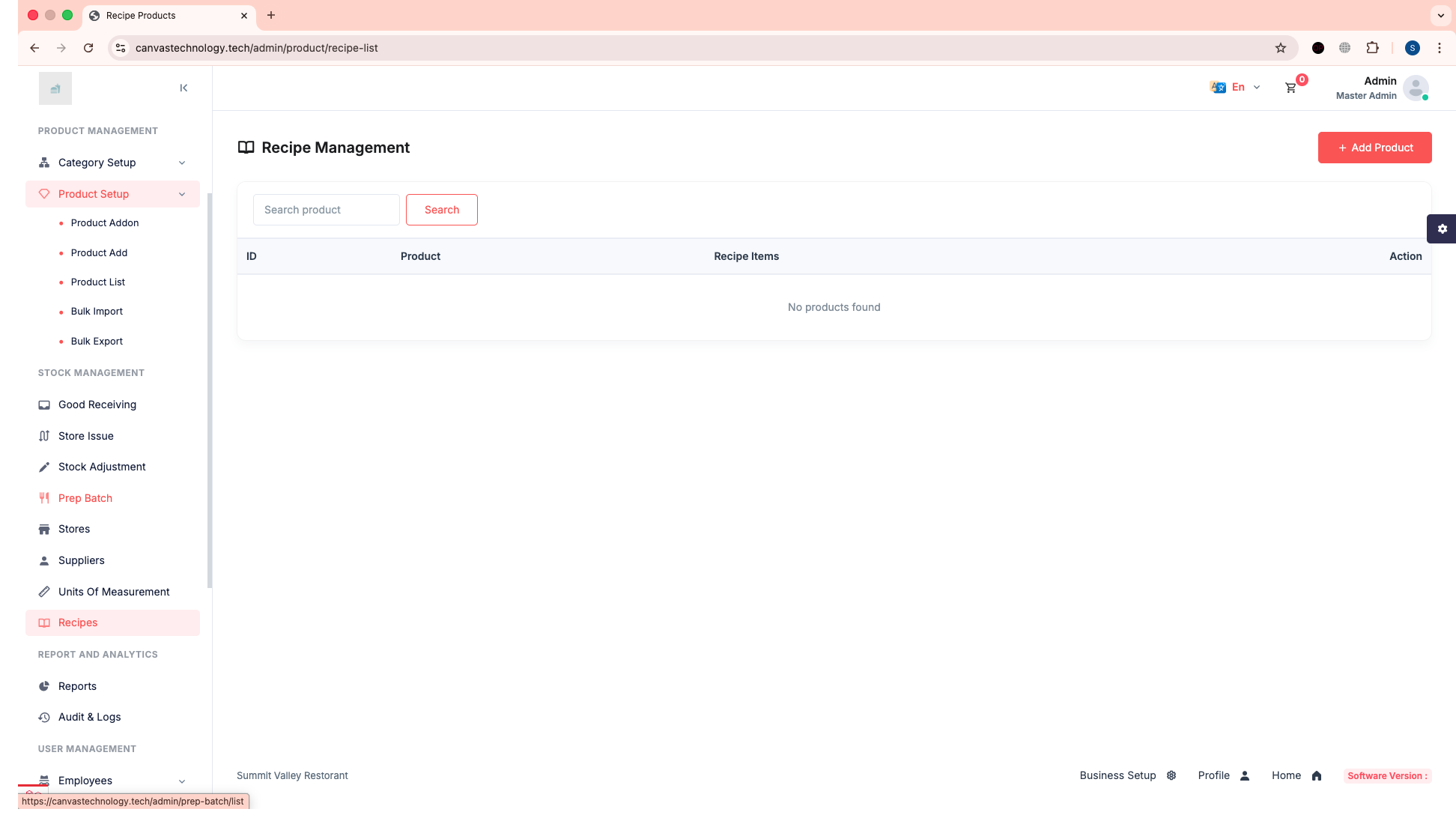The height and width of the screenshot is (830, 1456).
Task: Click the floating settings gear icon
Action: [x=1442, y=228]
